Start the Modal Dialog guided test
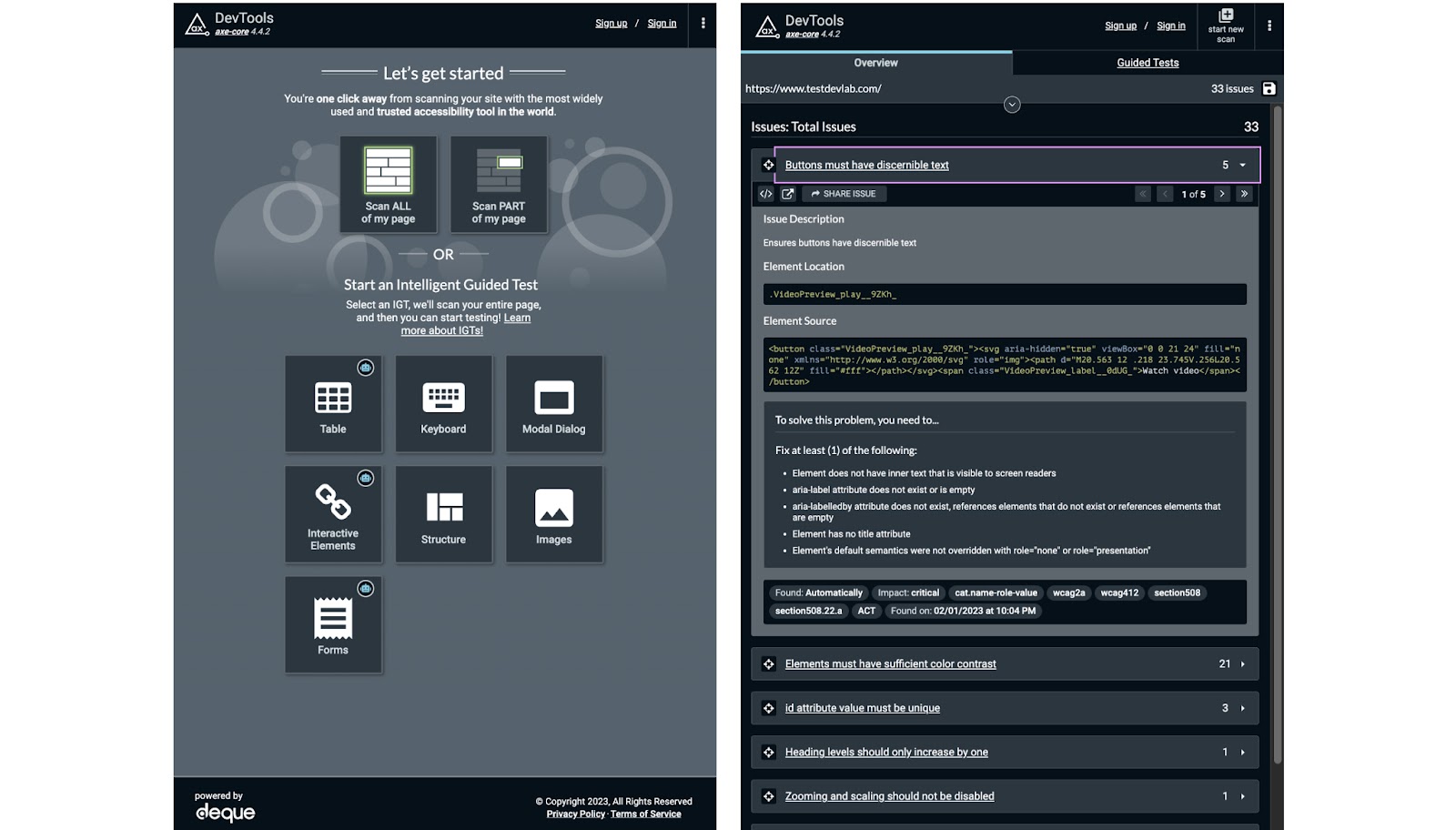Screen dimensions: 1456x830 tap(554, 404)
